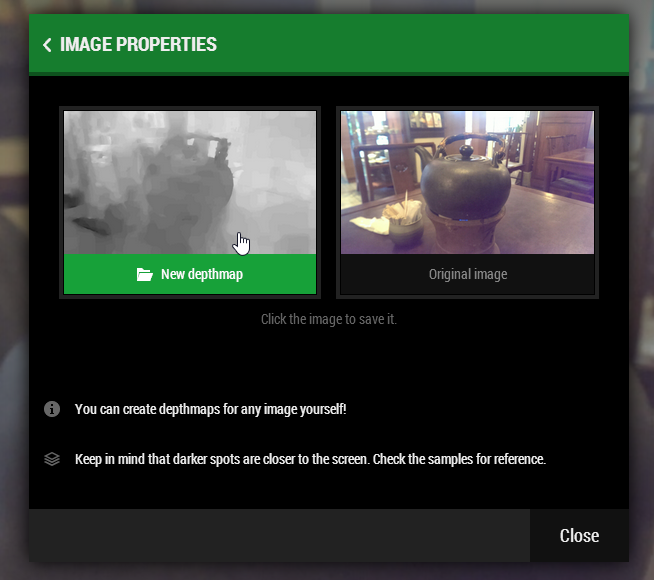Image resolution: width=654 pixels, height=580 pixels.
Task: Go back using the header chevron arrow
Action: (47, 45)
